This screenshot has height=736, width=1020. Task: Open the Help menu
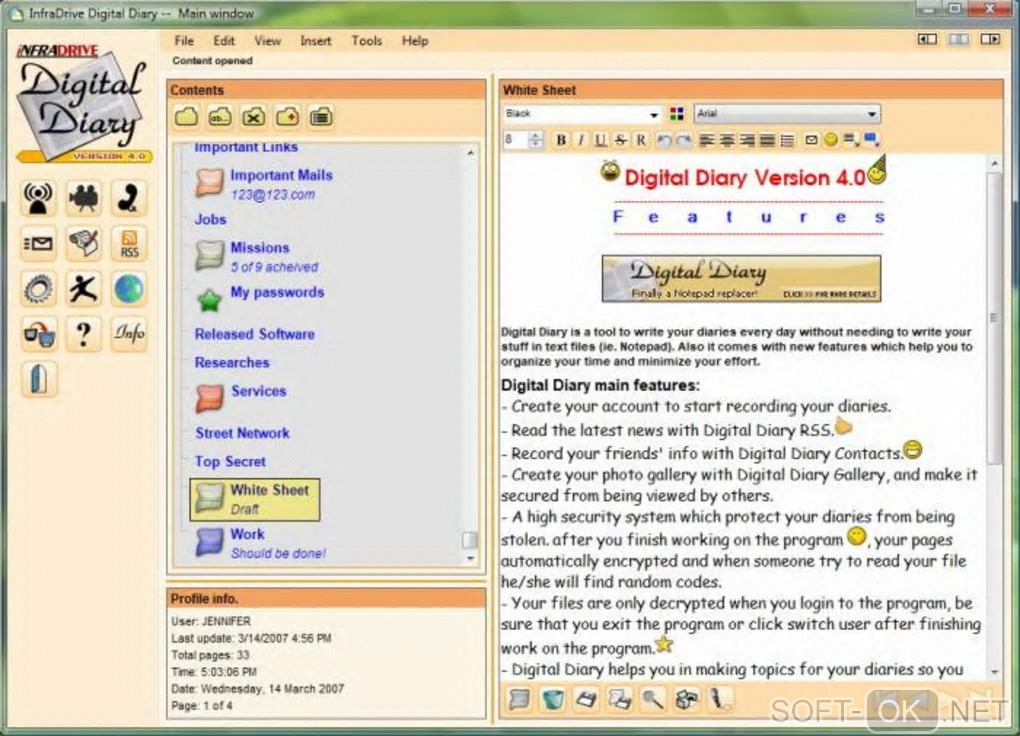pyautogui.click(x=415, y=41)
